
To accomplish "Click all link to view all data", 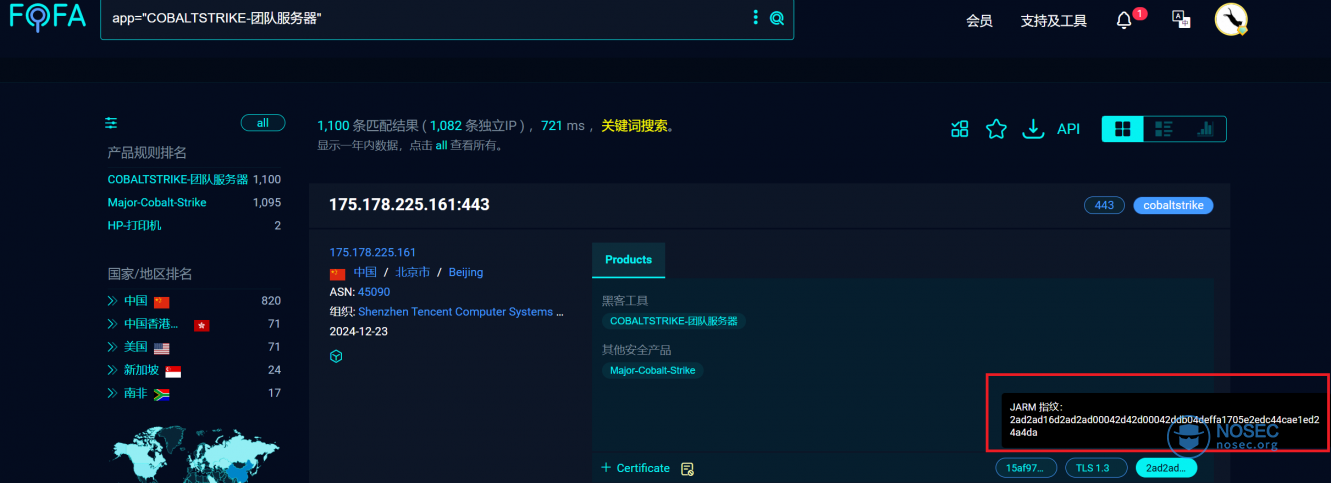I will 441,145.
